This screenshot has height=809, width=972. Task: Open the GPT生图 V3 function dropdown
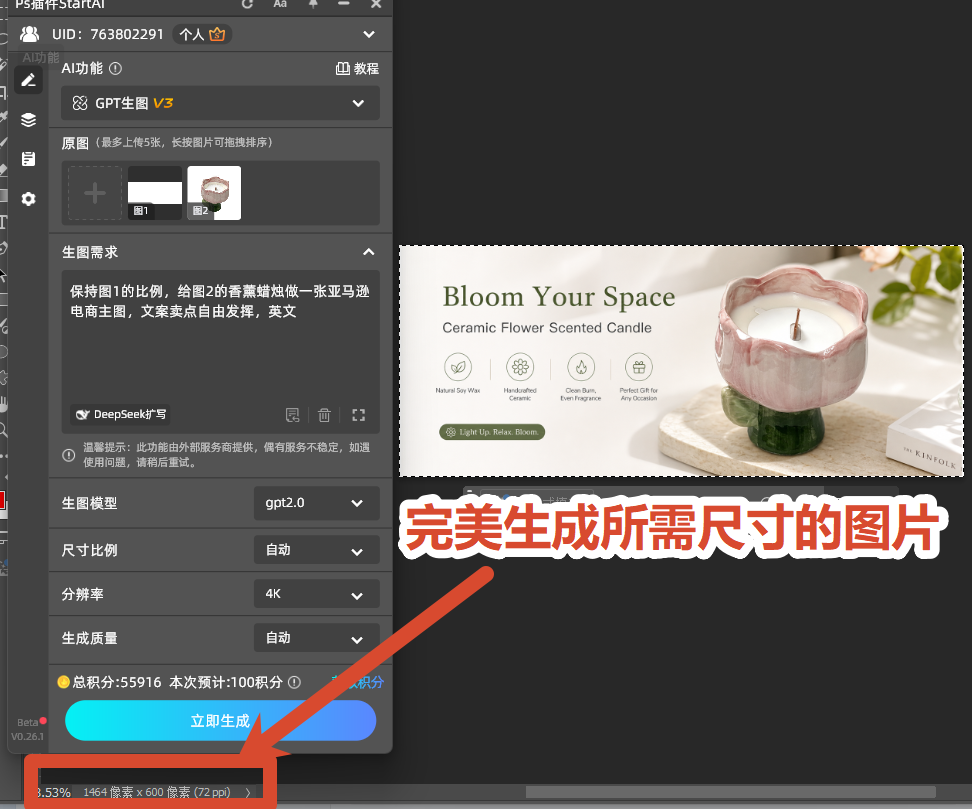220,103
